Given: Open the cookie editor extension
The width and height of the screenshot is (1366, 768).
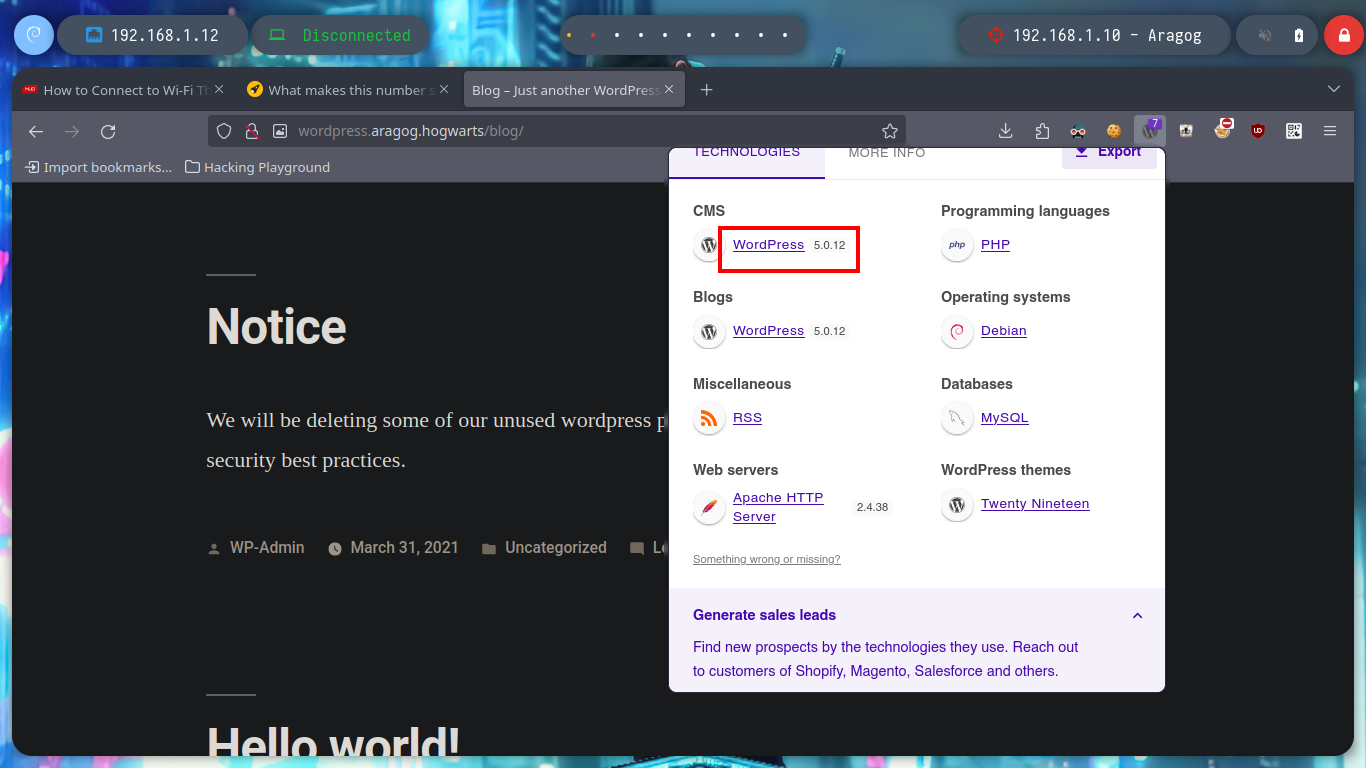Looking at the screenshot, I should [x=1113, y=131].
